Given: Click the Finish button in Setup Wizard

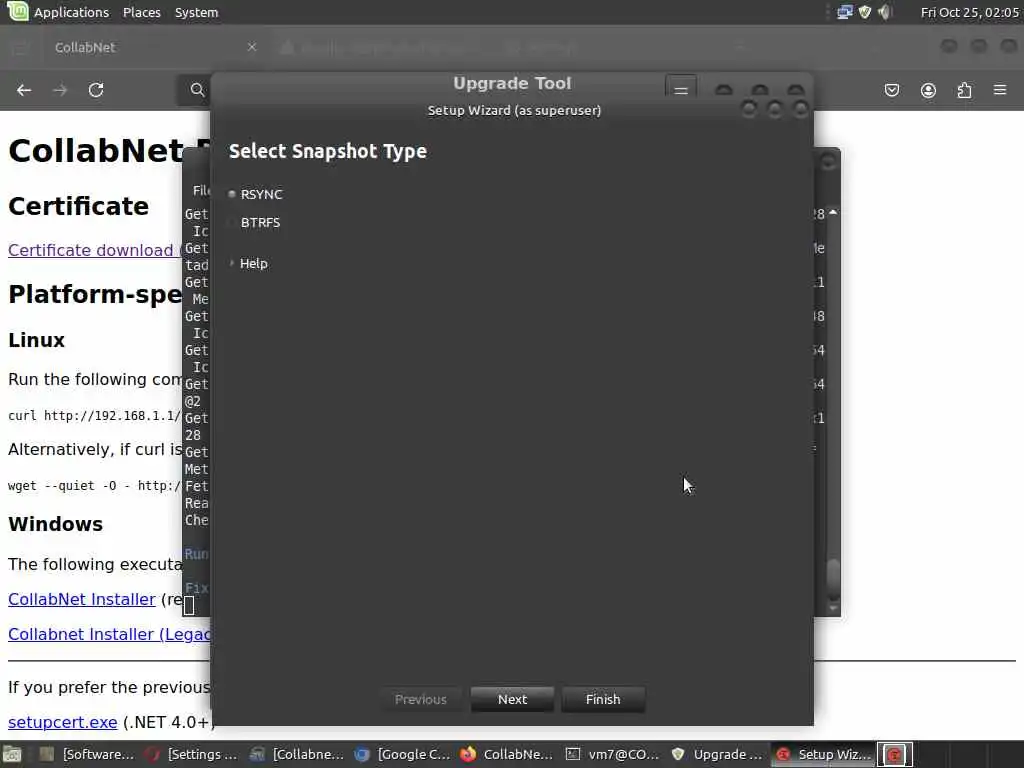Looking at the screenshot, I should tap(603, 699).
